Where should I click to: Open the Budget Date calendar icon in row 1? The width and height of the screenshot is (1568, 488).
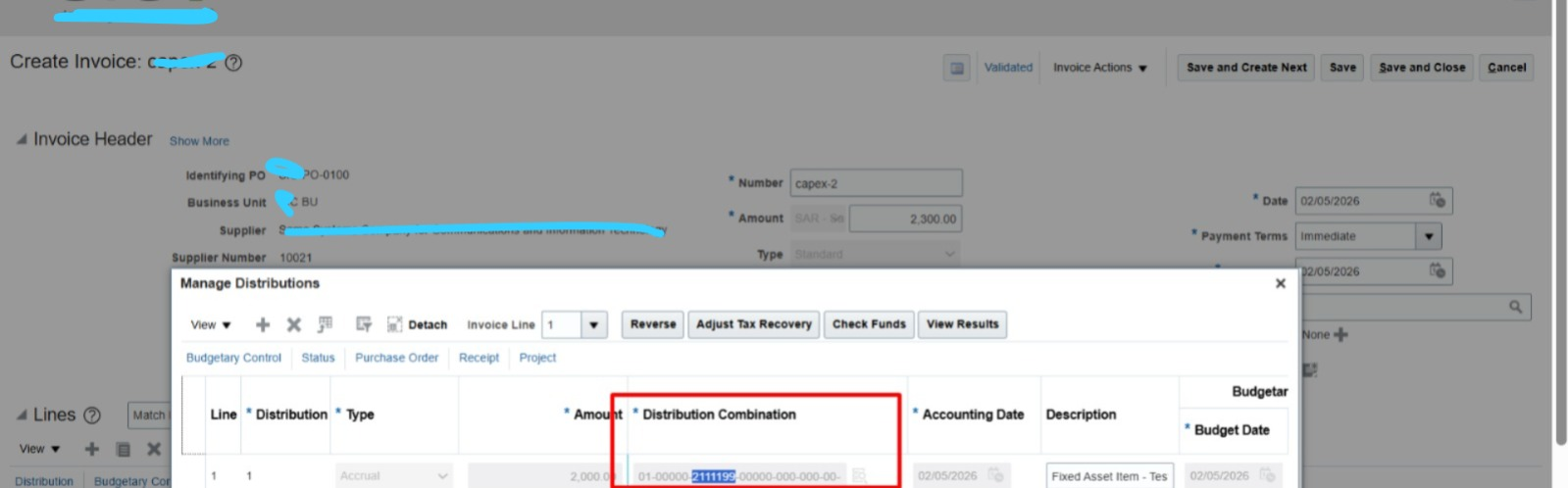1267,475
